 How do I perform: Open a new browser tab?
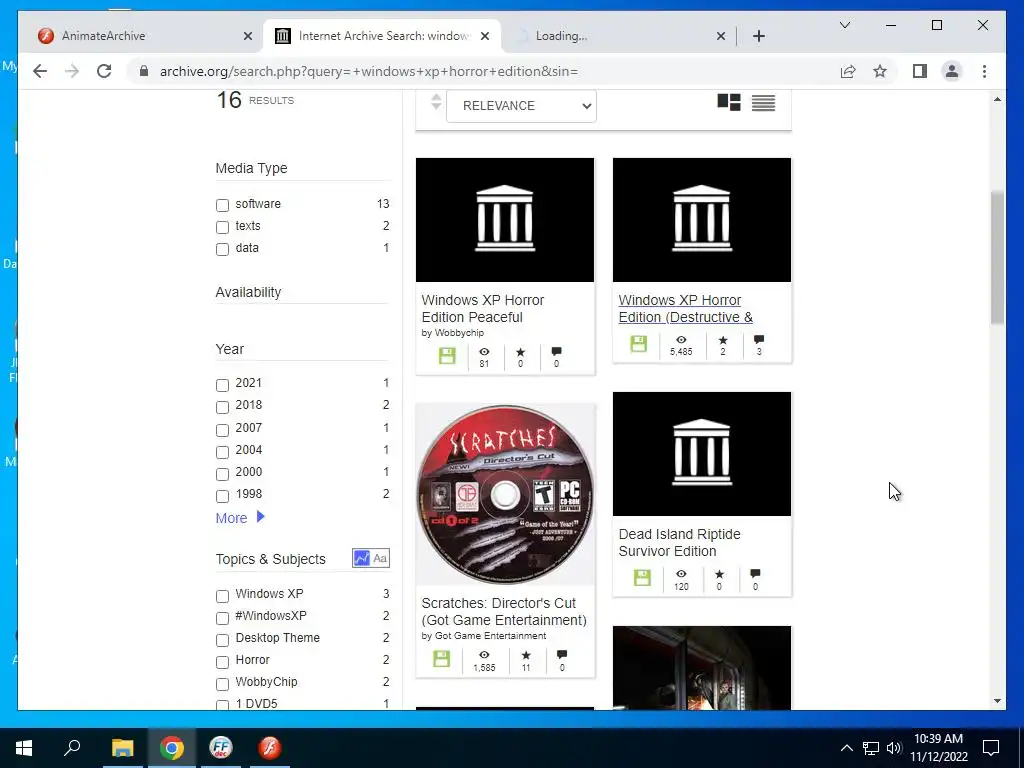(759, 36)
